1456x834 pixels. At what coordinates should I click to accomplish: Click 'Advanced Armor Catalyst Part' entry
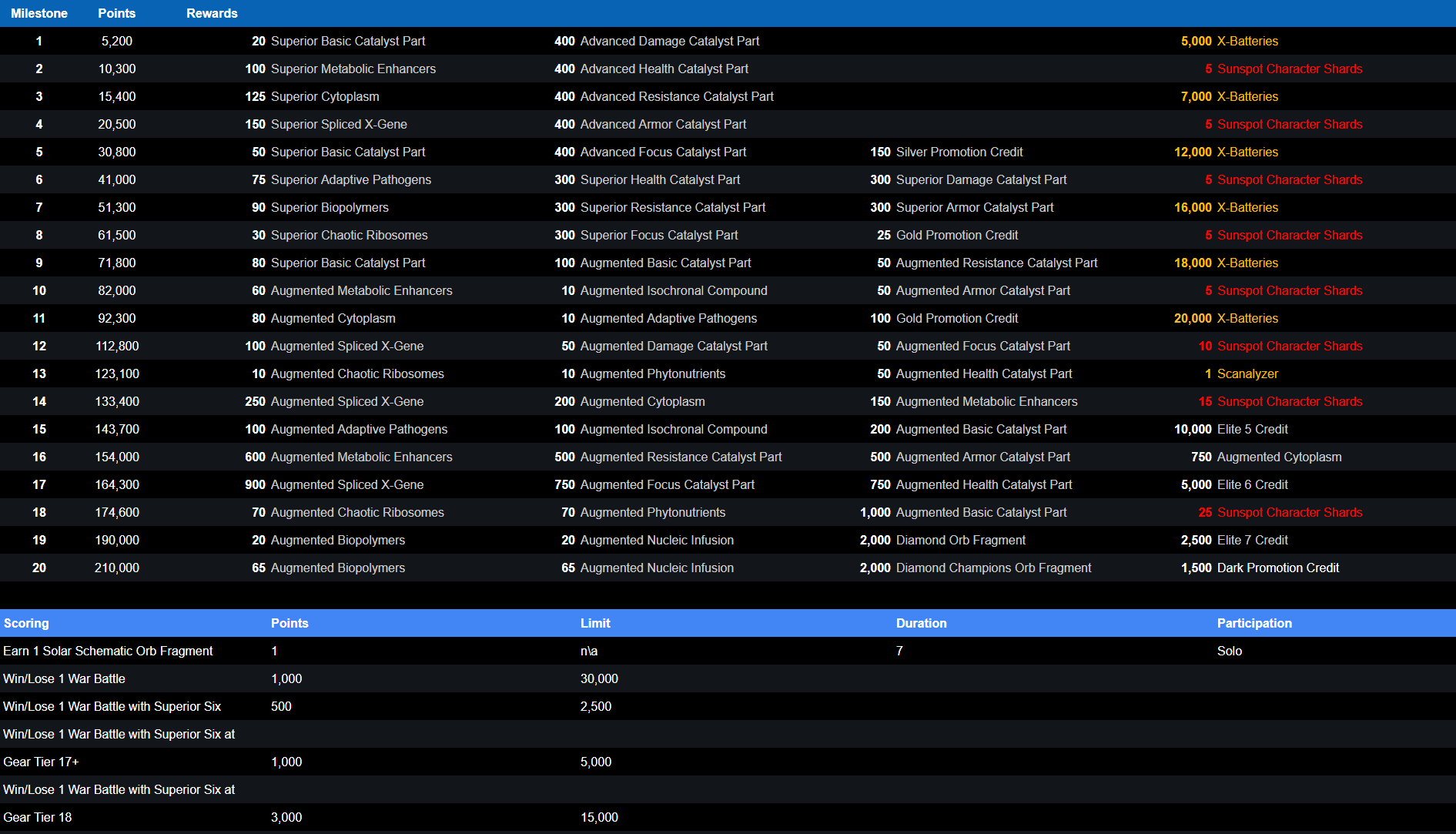tap(664, 124)
